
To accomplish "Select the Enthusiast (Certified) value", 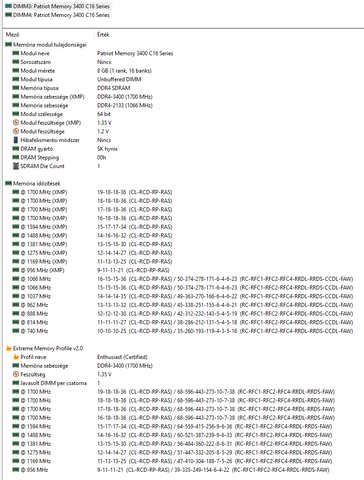I will 122,357.
